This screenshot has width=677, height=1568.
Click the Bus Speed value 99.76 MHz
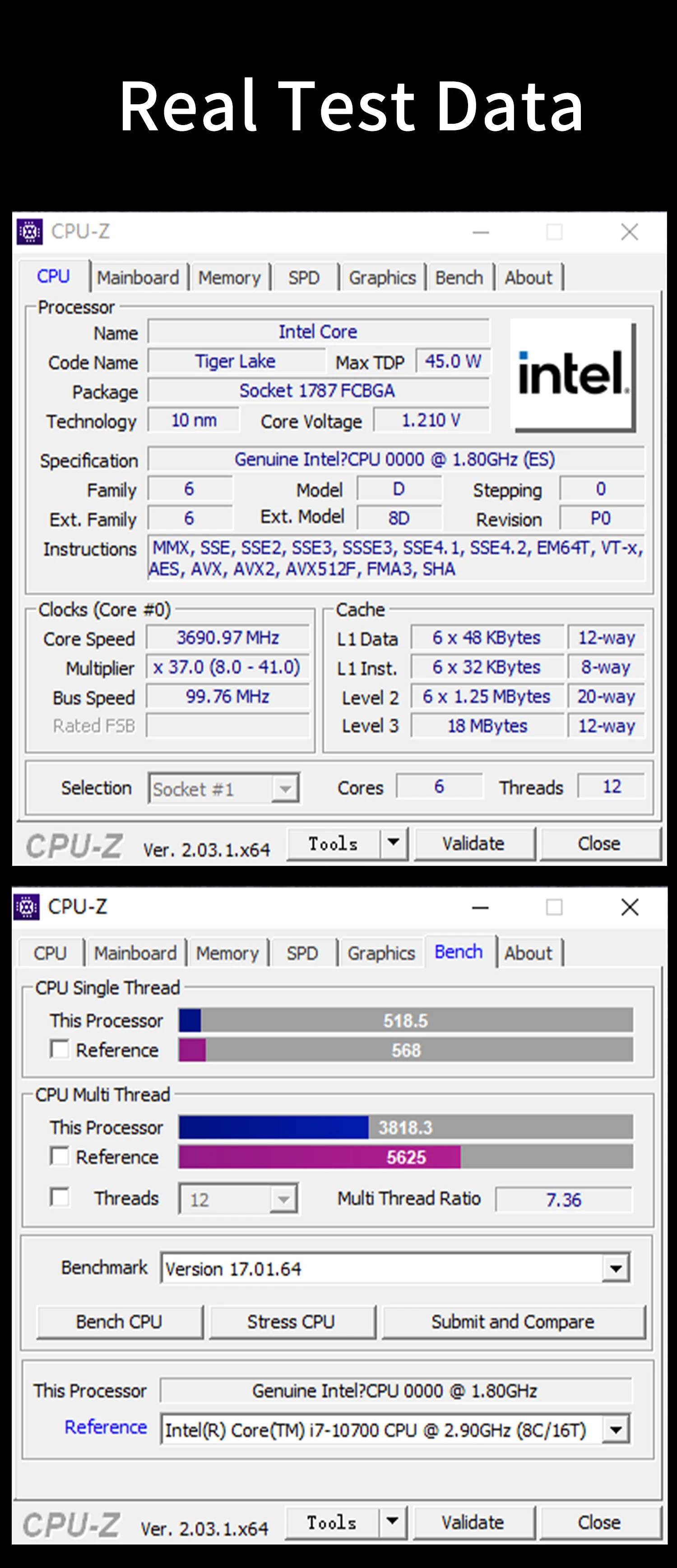point(228,696)
